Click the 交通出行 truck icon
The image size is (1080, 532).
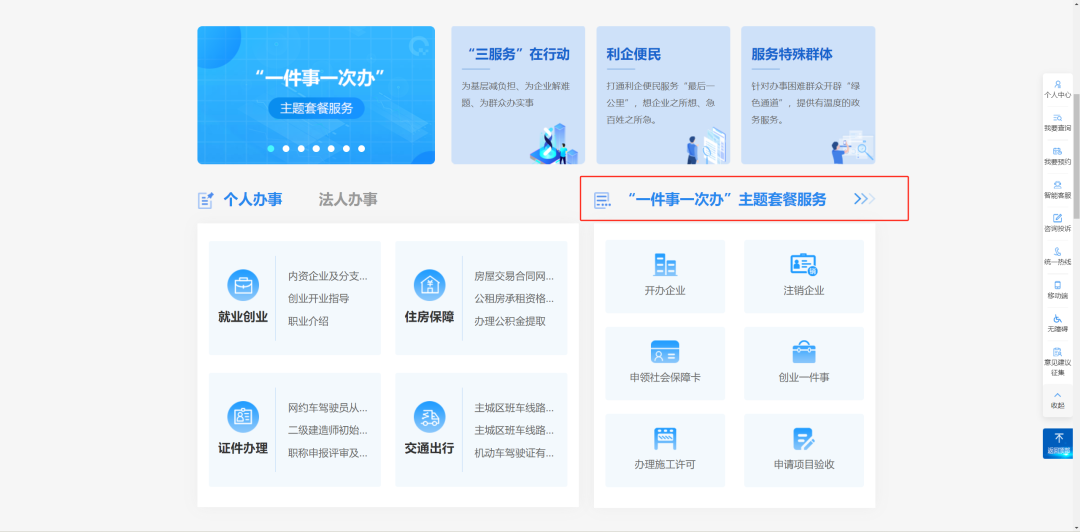[x=429, y=417]
